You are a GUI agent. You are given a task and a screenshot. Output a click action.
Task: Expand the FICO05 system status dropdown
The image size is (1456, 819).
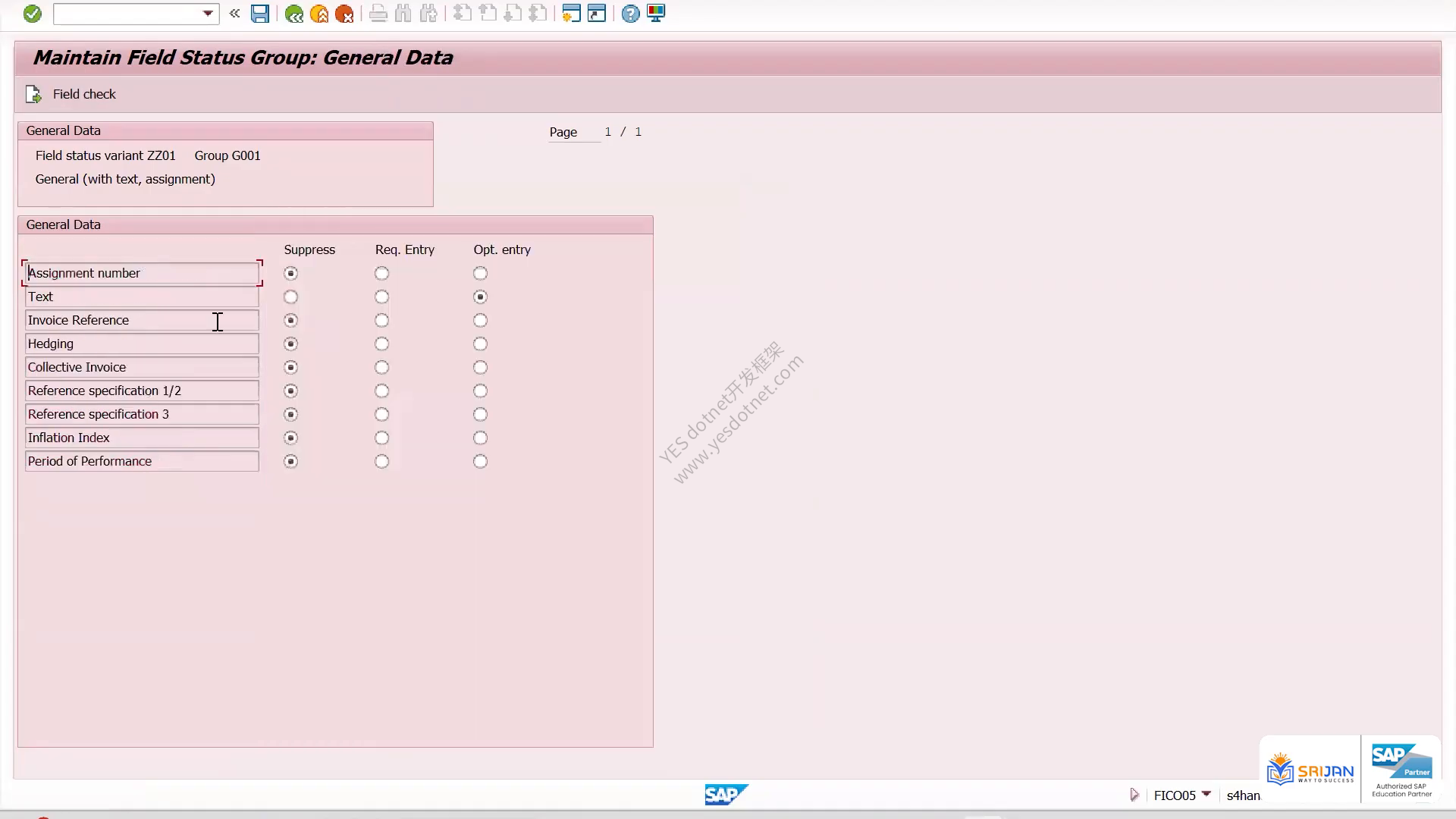coord(1206,794)
